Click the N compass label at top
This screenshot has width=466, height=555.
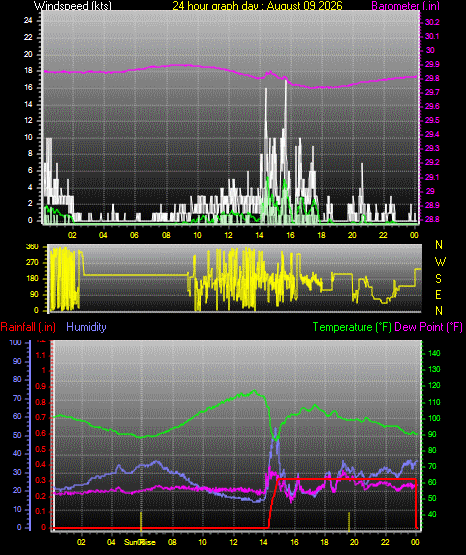439,245
